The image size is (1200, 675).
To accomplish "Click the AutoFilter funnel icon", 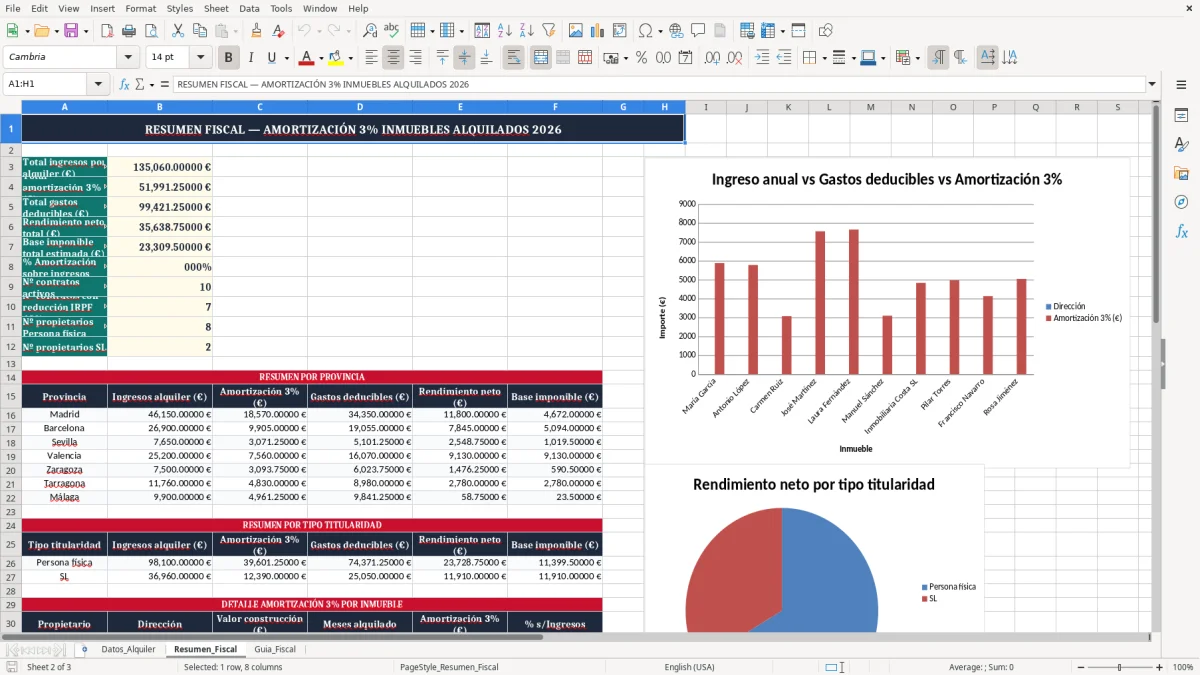I will [x=547, y=31].
